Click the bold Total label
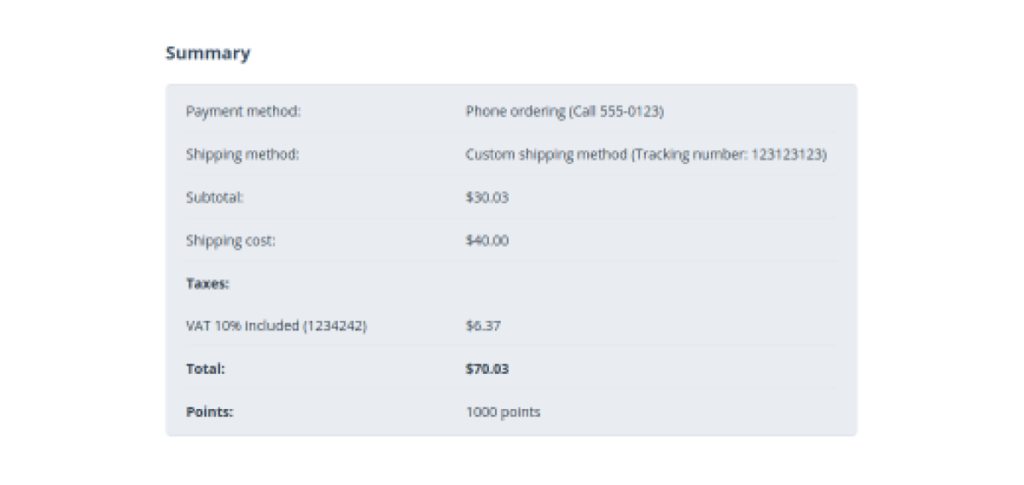Image resolution: width=1024 pixels, height=485 pixels. tap(205, 369)
